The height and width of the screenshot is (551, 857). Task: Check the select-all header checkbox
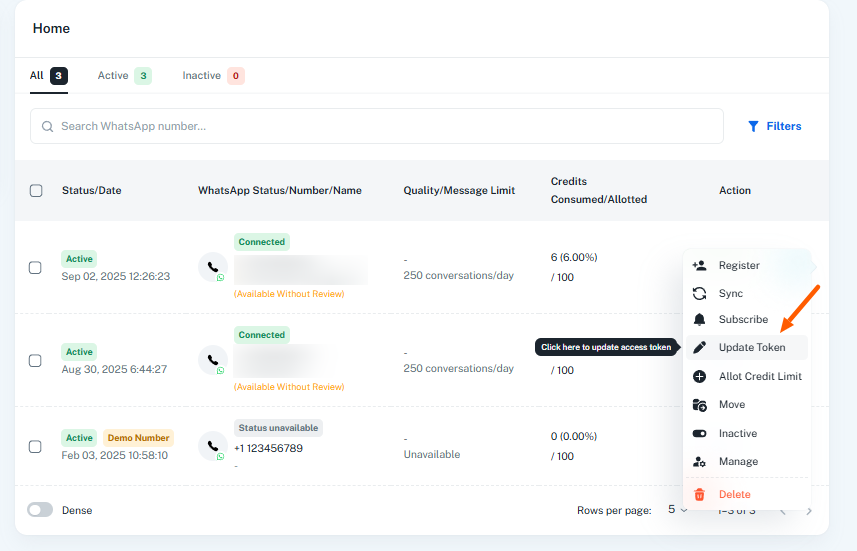[36, 190]
